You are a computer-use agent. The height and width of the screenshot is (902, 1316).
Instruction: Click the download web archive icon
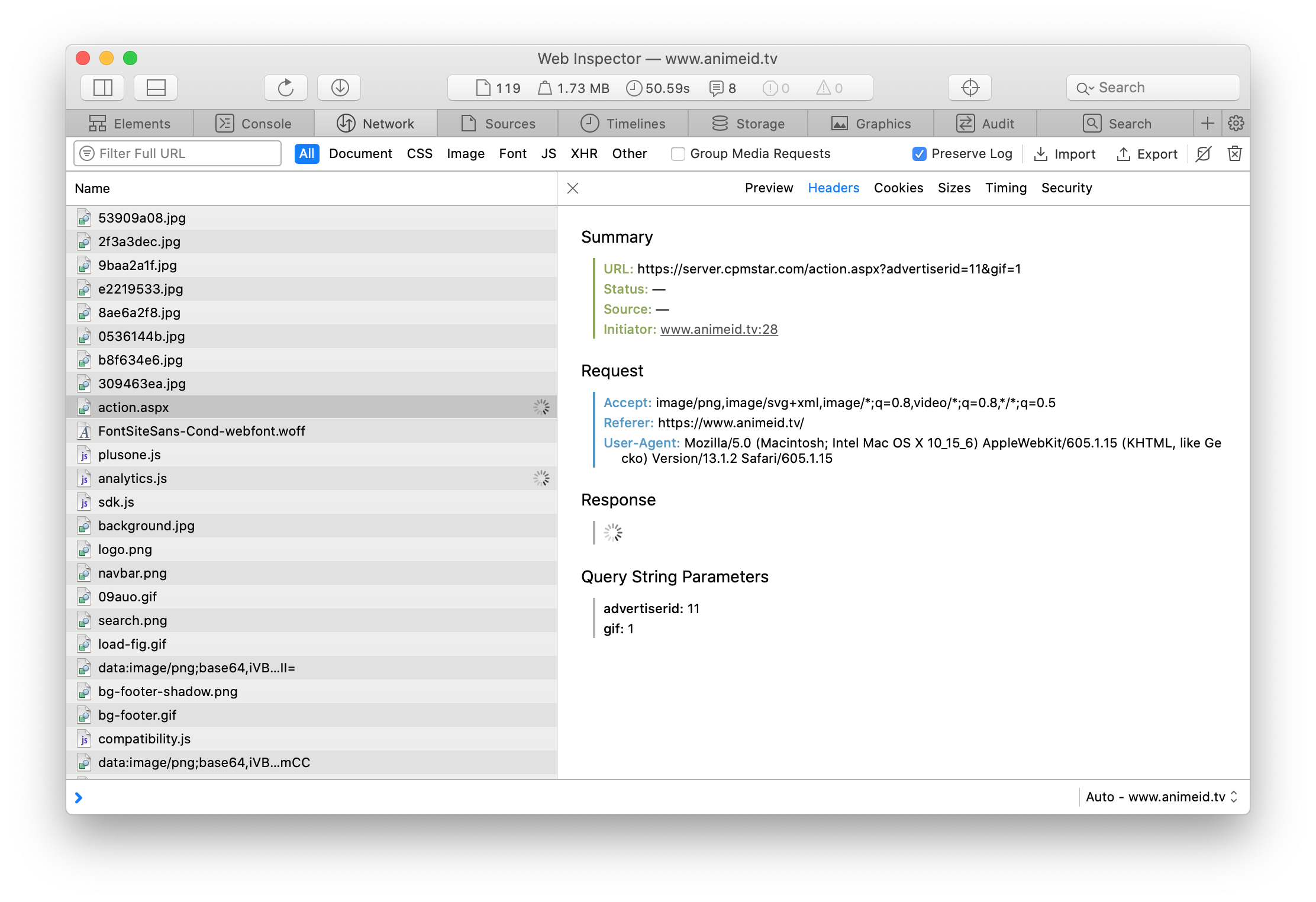click(x=339, y=88)
